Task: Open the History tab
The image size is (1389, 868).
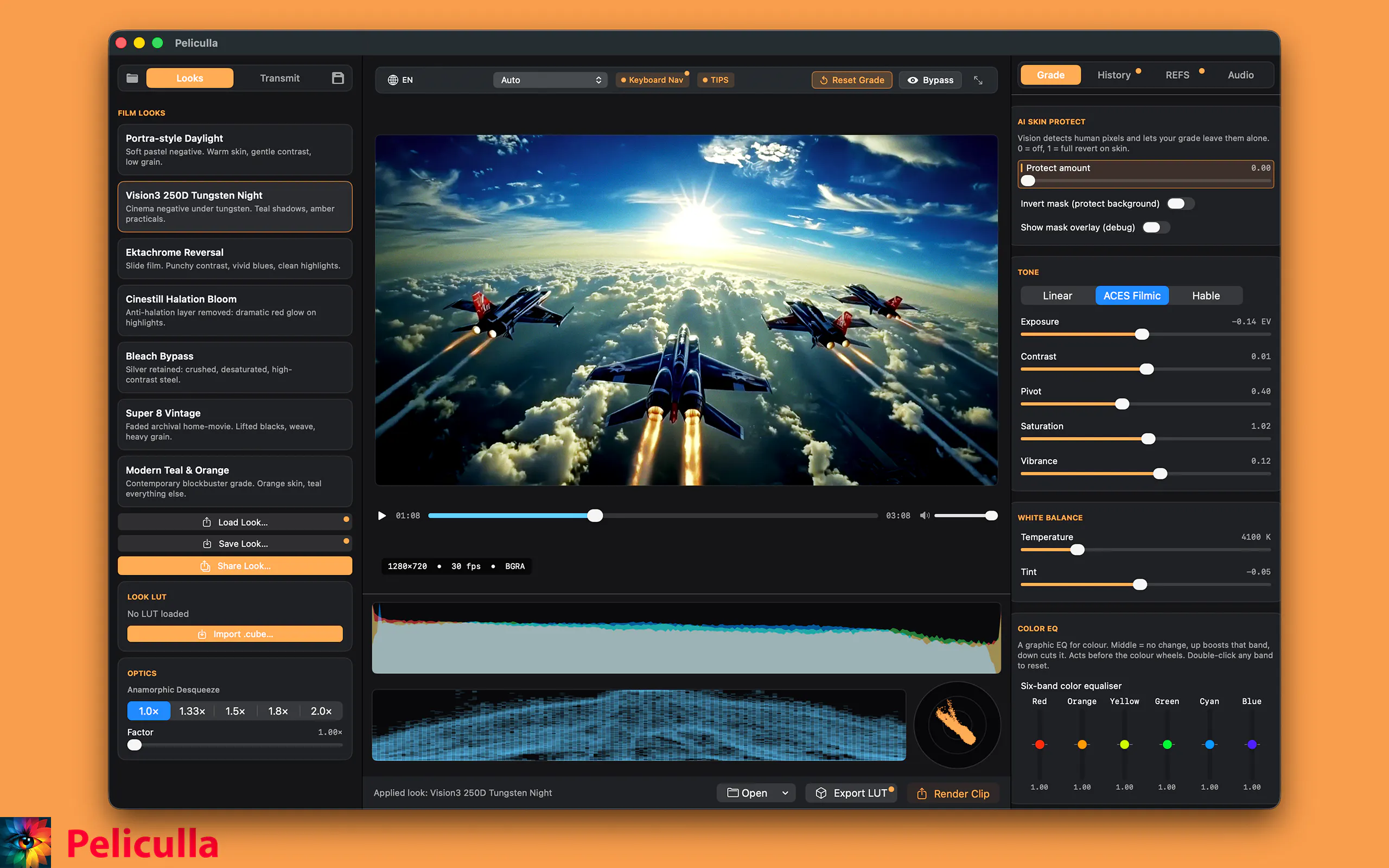Action: 1114,75
